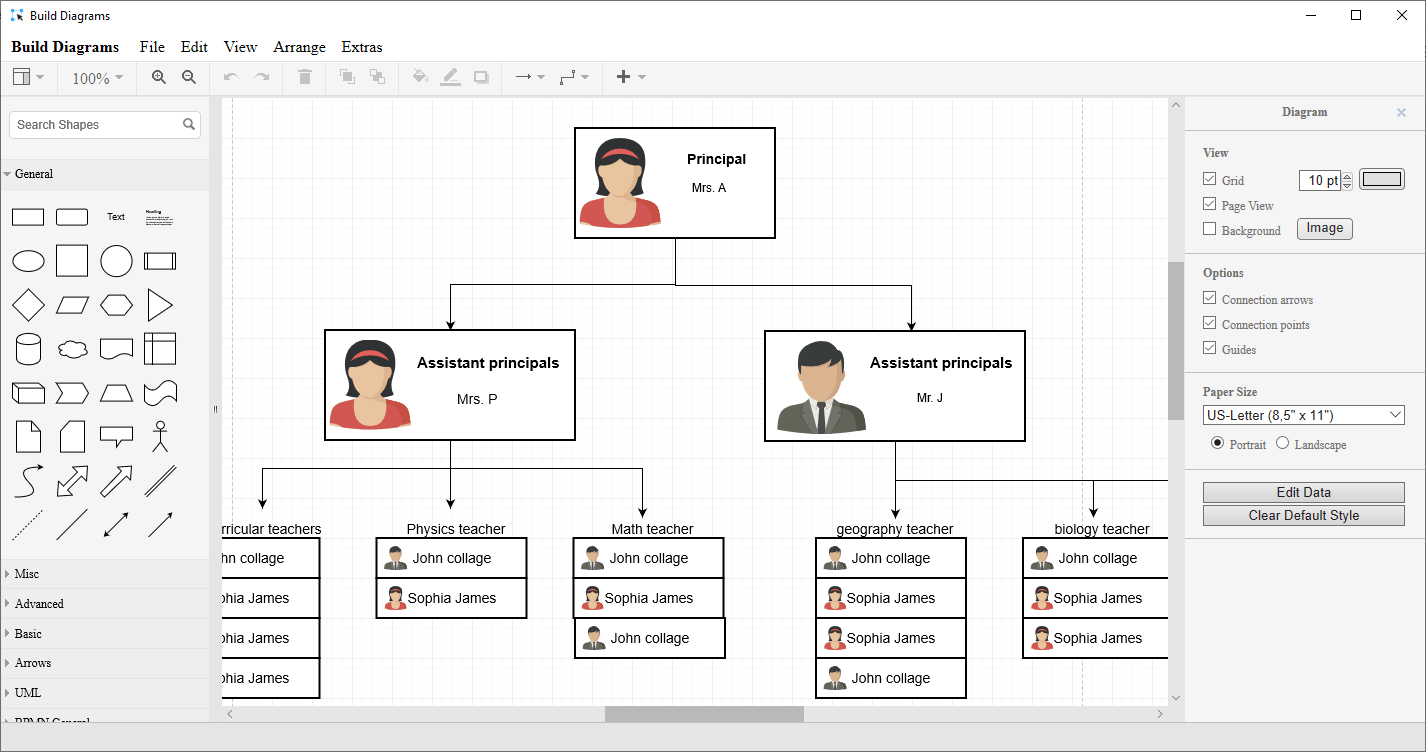Select the Rounded Rectangle shape
Viewport: 1426px width, 752px height.
pyautogui.click(x=72, y=217)
